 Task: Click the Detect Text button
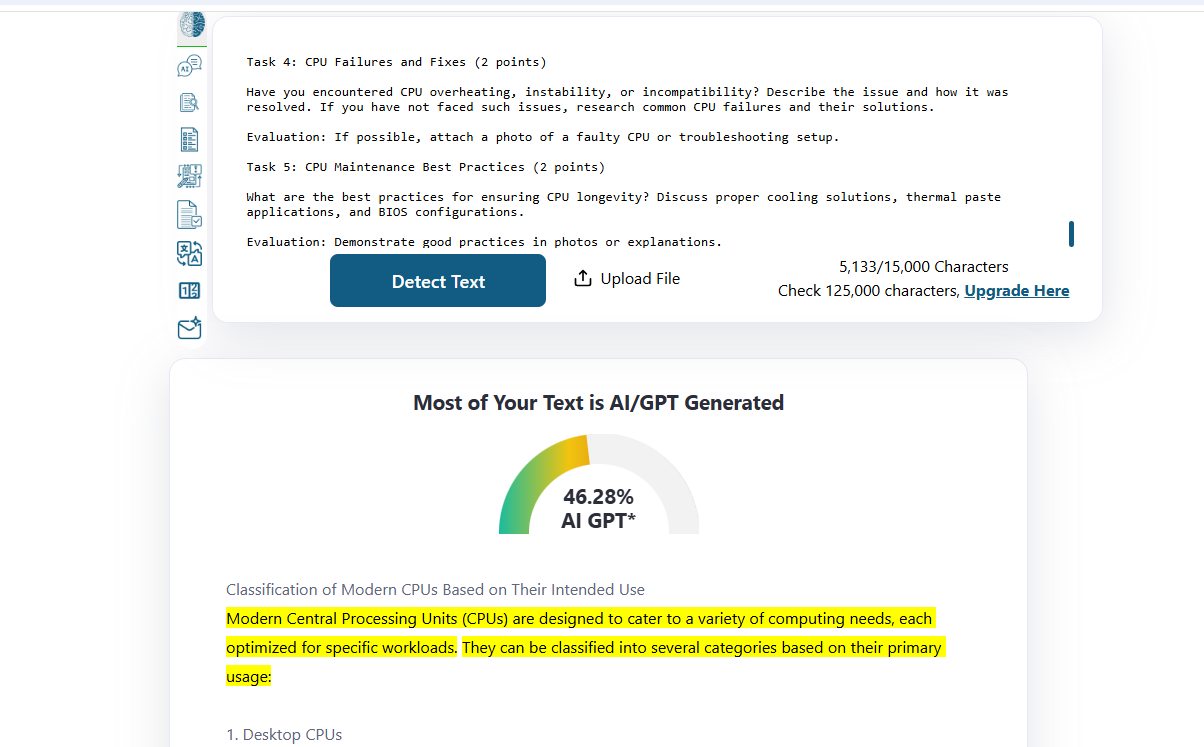click(438, 281)
